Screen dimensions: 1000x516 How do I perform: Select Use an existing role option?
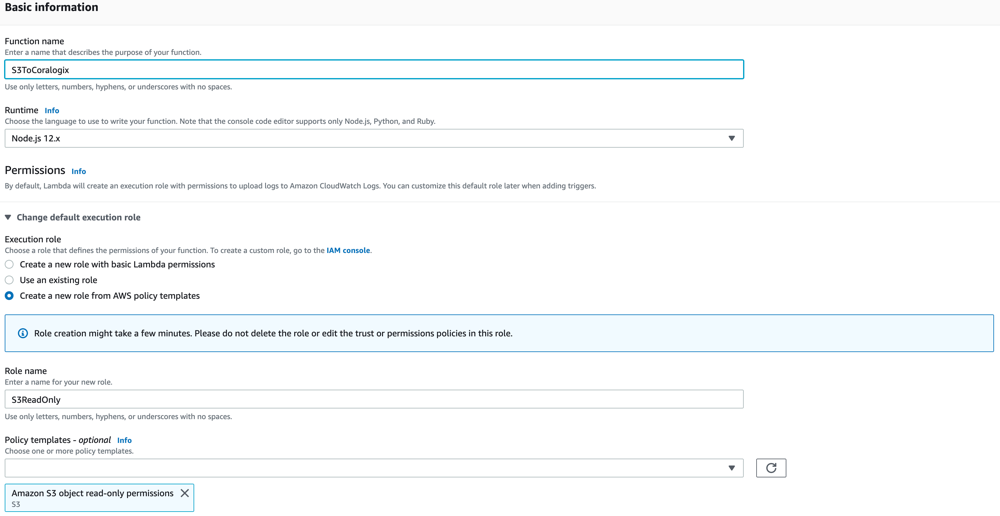click(9, 280)
